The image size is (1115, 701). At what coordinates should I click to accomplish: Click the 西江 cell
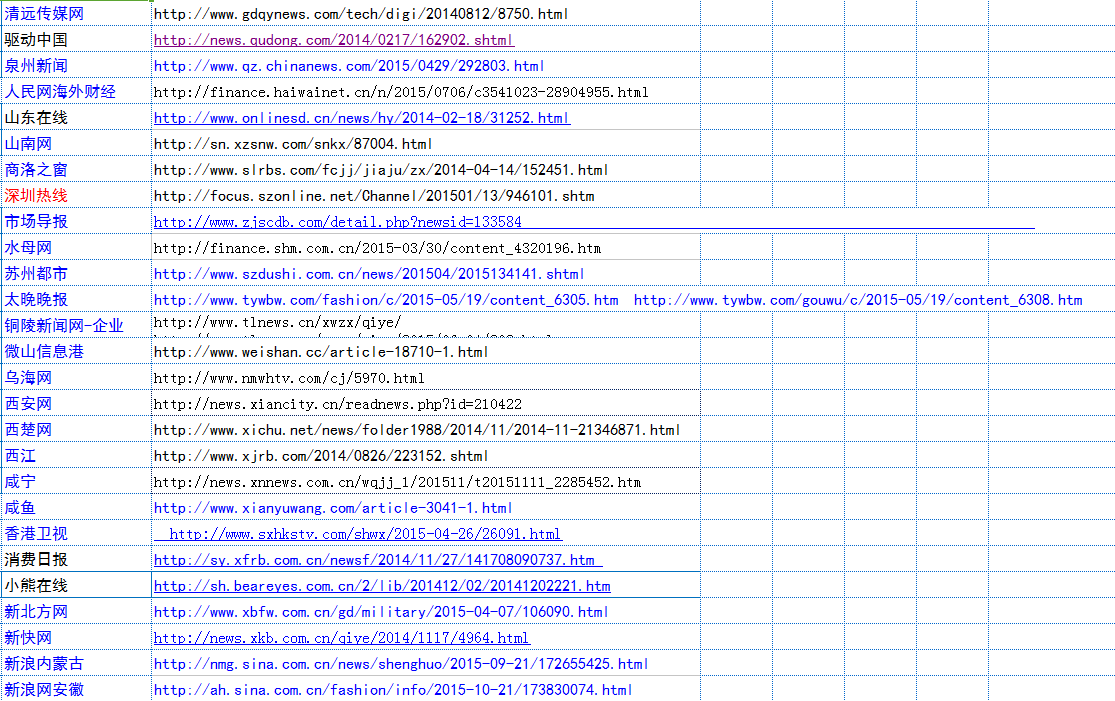tap(76, 456)
